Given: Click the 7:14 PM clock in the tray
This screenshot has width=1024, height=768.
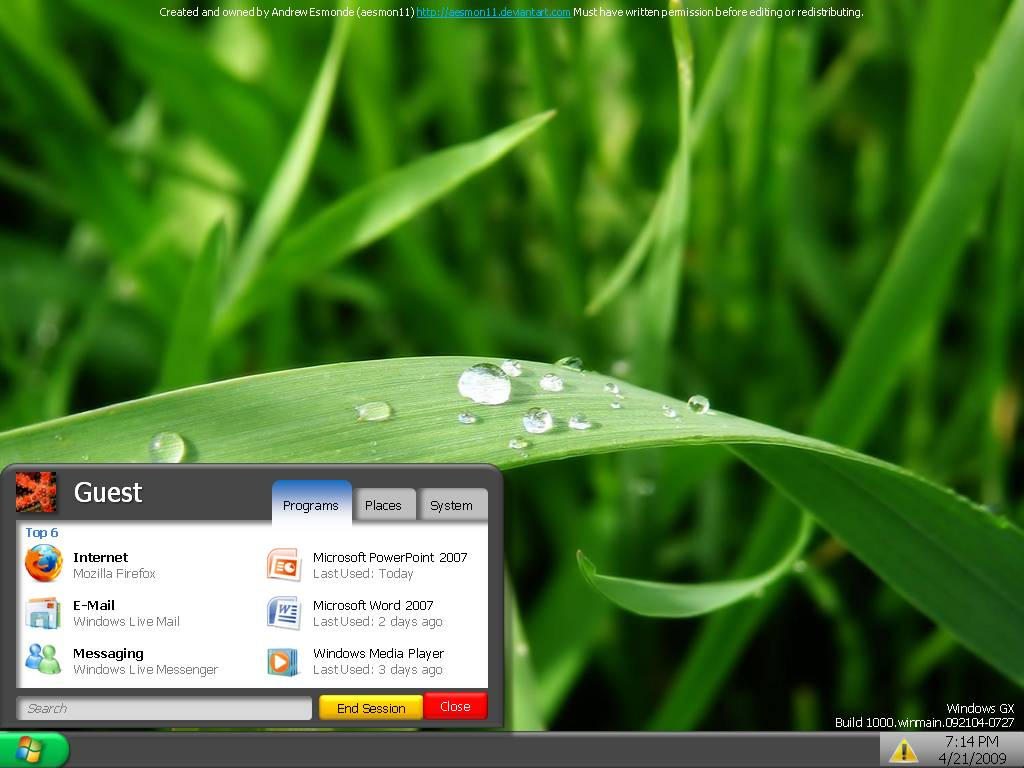Looking at the screenshot, I should point(973,742).
